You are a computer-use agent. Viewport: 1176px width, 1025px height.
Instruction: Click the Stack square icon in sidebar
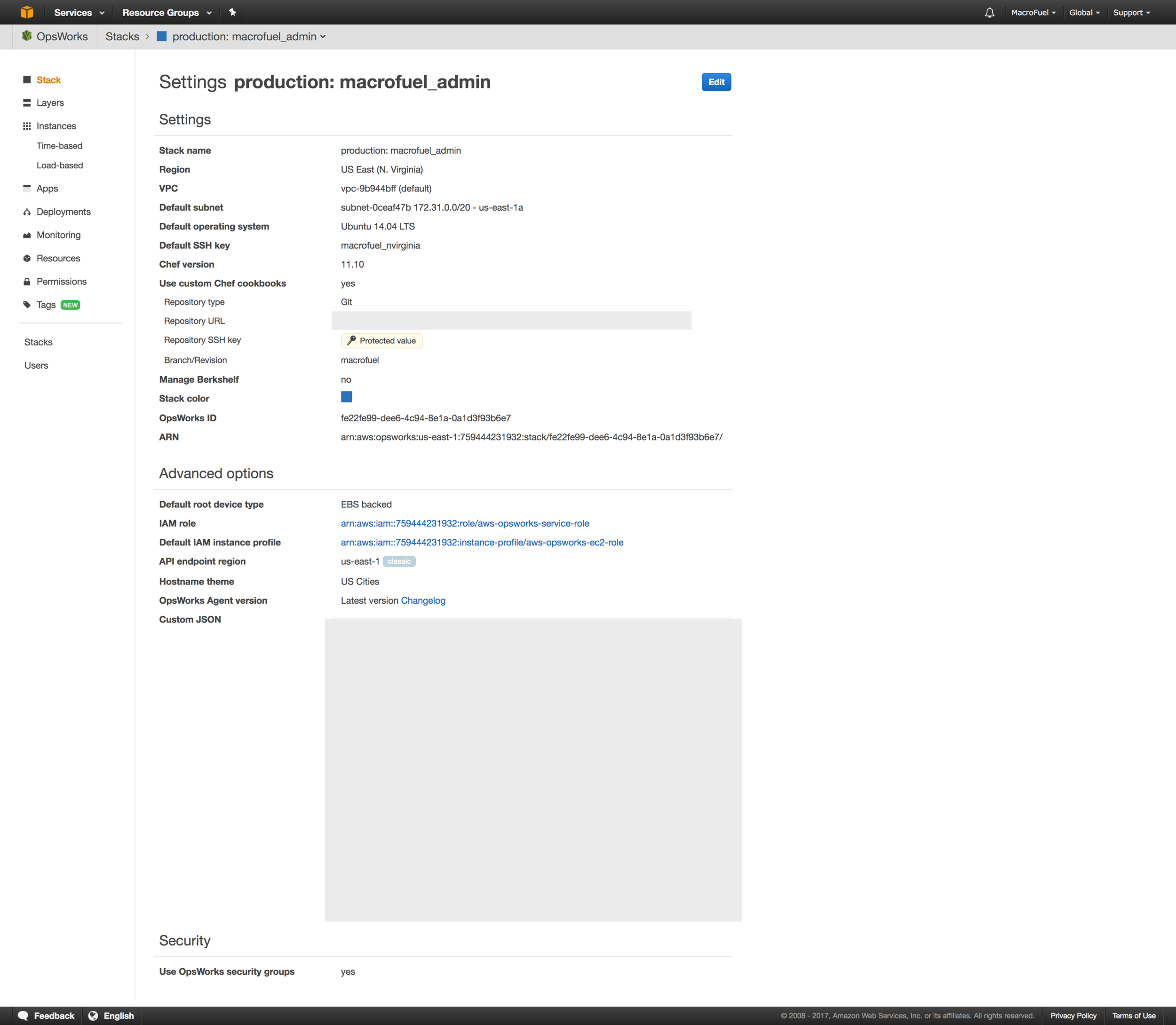27,80
